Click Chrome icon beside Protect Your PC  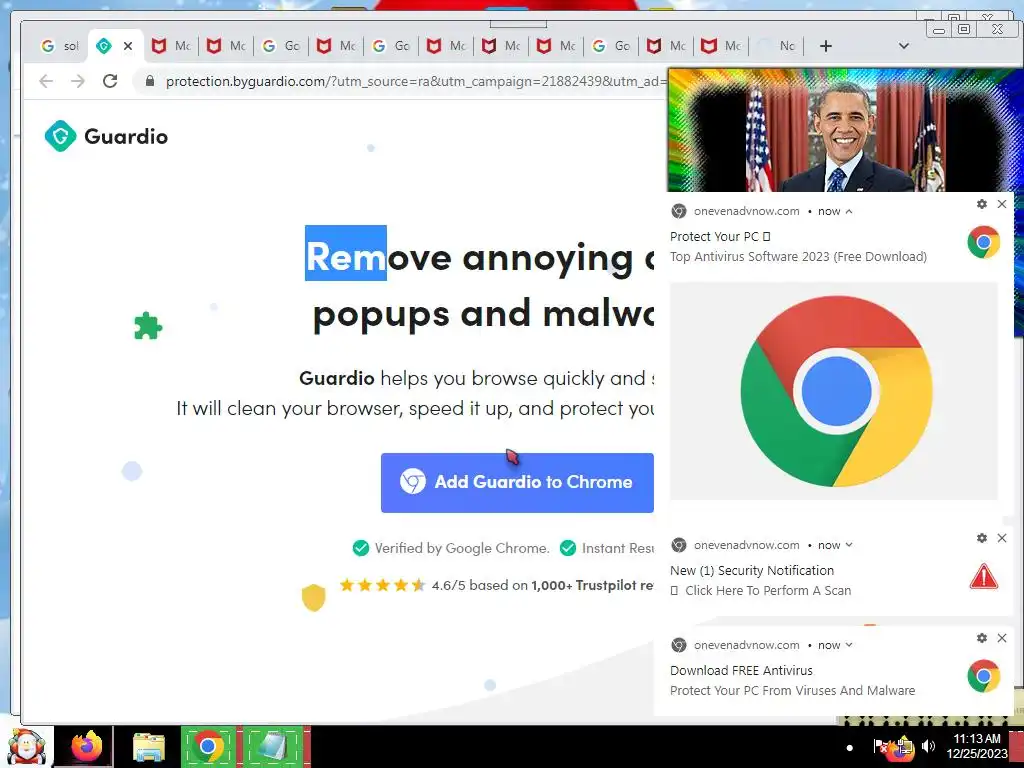(x=984, y=242)
